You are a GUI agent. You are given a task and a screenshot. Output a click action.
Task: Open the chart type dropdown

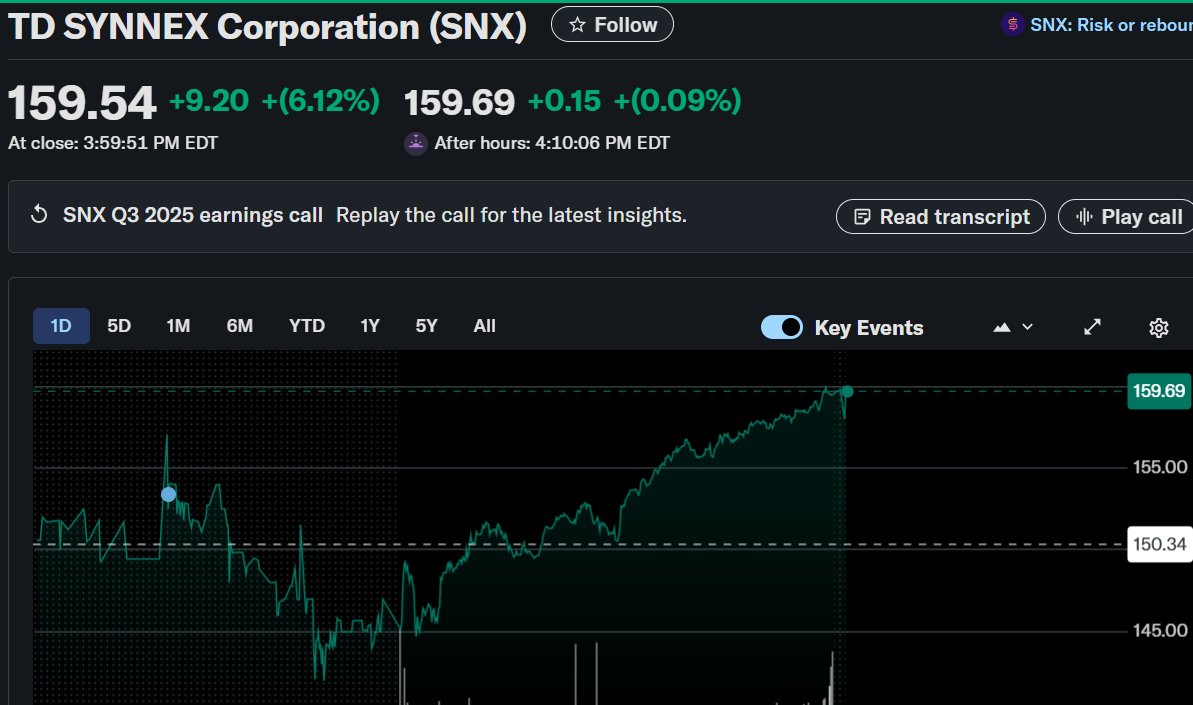click(1013, 327)
